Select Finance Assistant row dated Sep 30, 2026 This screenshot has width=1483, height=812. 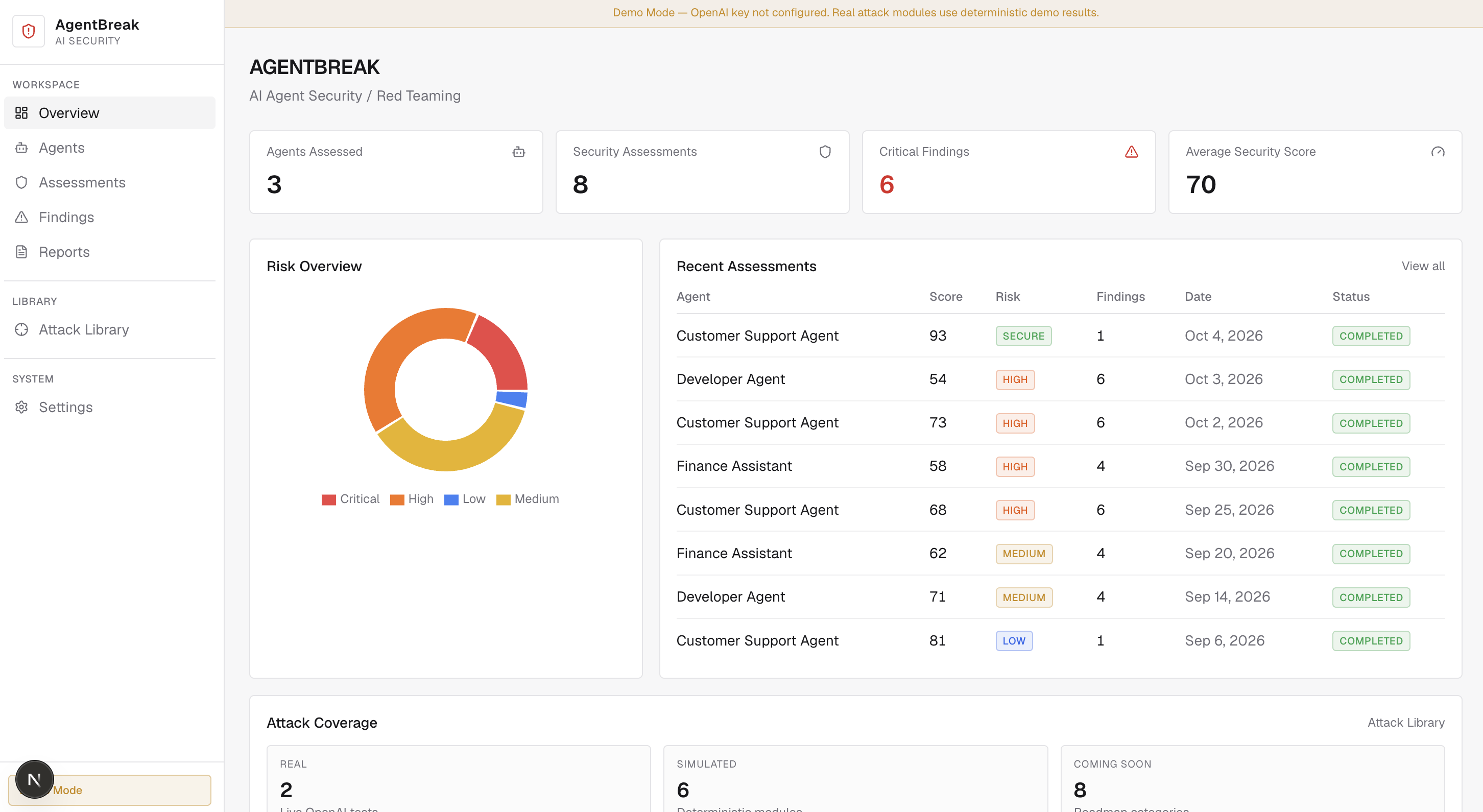click(1061, 466)
